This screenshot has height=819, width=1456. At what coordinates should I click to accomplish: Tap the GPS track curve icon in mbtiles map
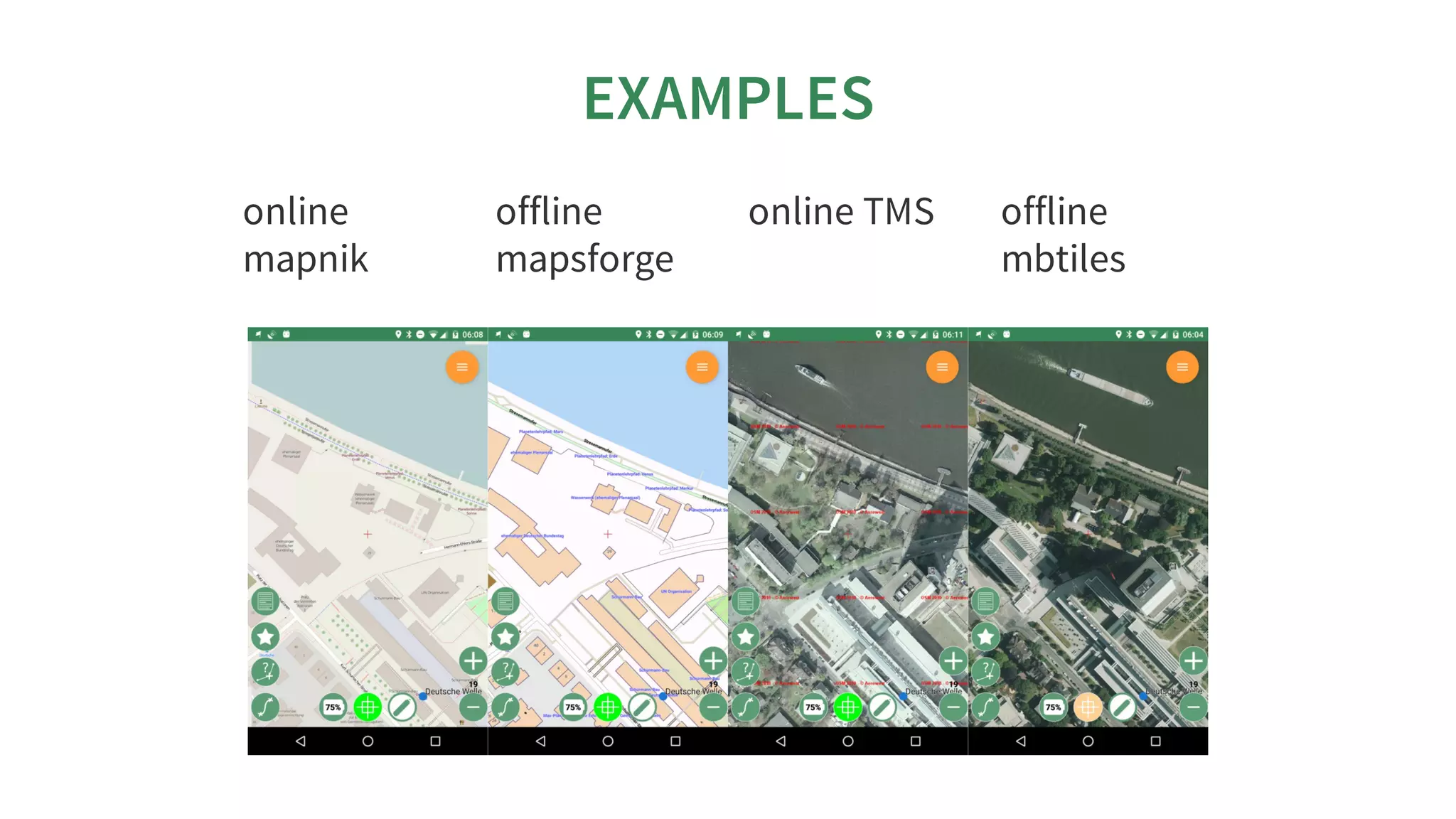tap(985, 707)
